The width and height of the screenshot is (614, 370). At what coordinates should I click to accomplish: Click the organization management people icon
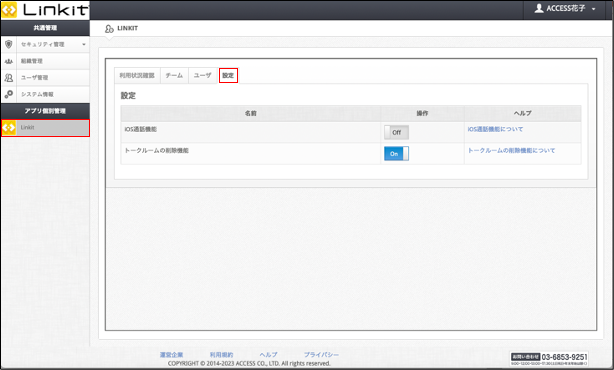tap(9, 61)
